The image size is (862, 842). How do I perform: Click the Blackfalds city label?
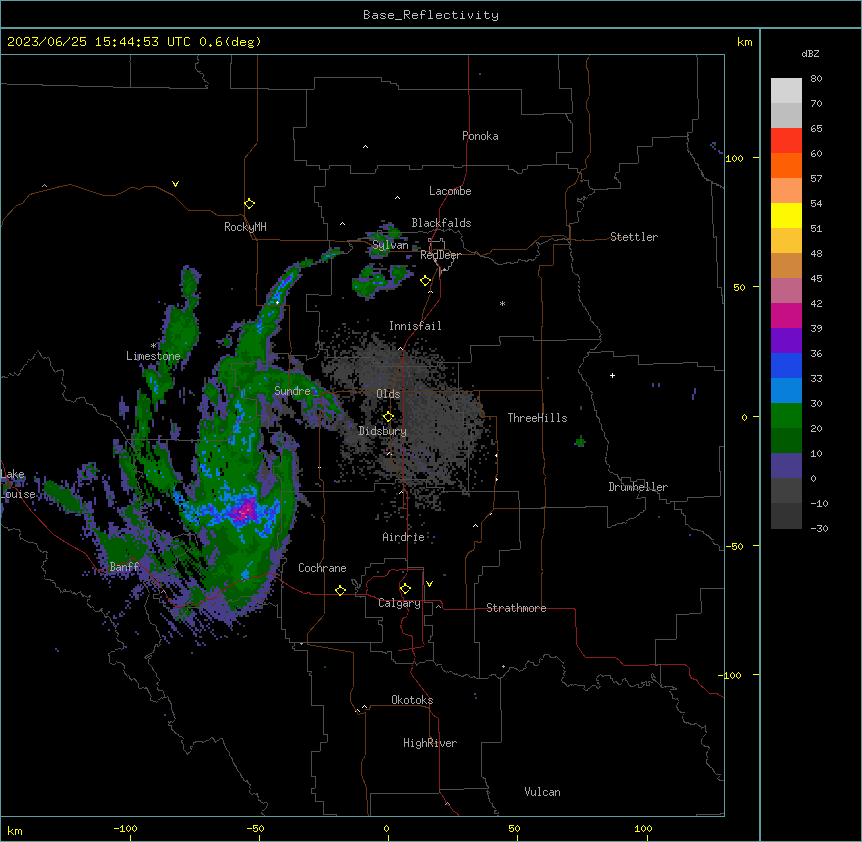(x=441, y=223)
